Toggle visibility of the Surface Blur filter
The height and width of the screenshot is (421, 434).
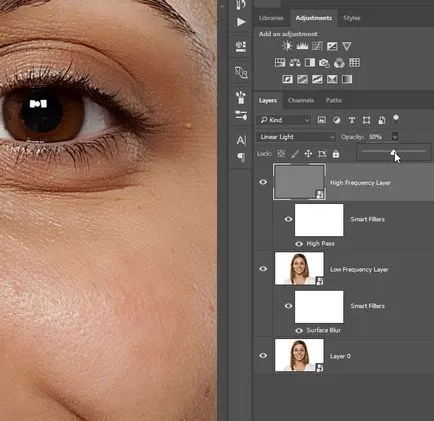click(x=299, y=331)
